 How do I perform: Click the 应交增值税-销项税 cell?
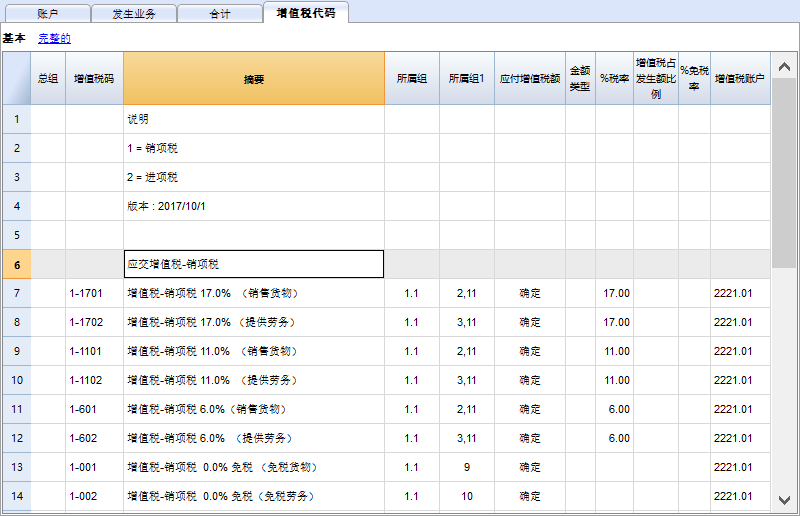tap(254, 264)
